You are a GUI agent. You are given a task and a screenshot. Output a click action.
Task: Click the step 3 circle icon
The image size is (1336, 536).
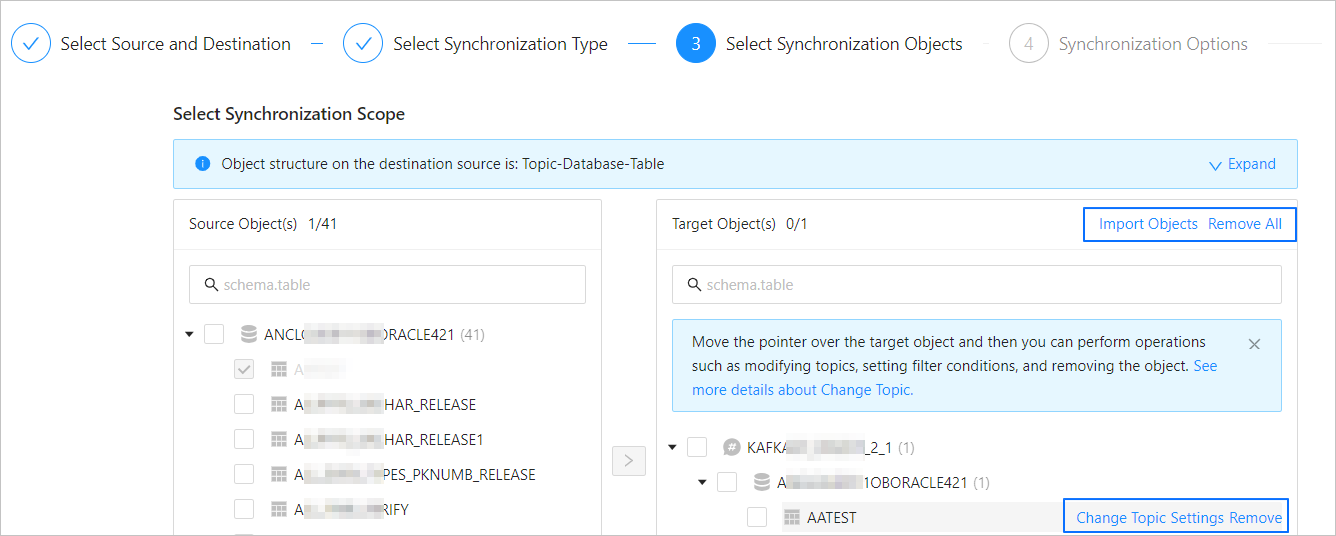[x=696, y=44]
